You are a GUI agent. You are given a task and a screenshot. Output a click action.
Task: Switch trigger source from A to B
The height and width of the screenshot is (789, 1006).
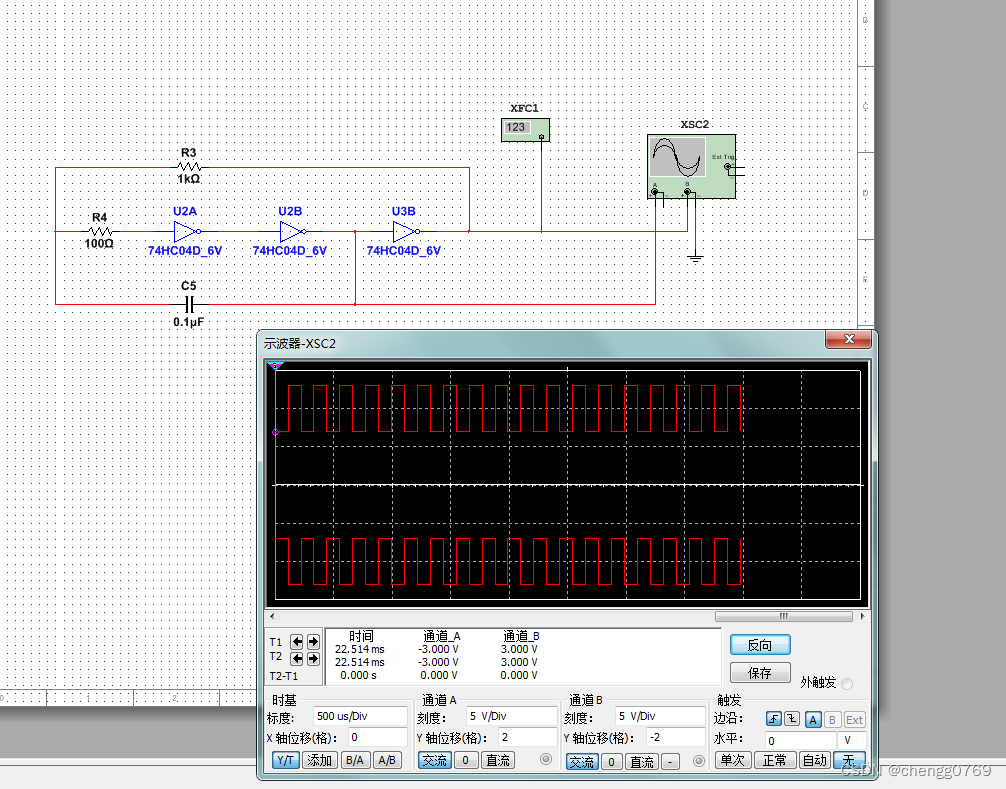coord(834,719)
